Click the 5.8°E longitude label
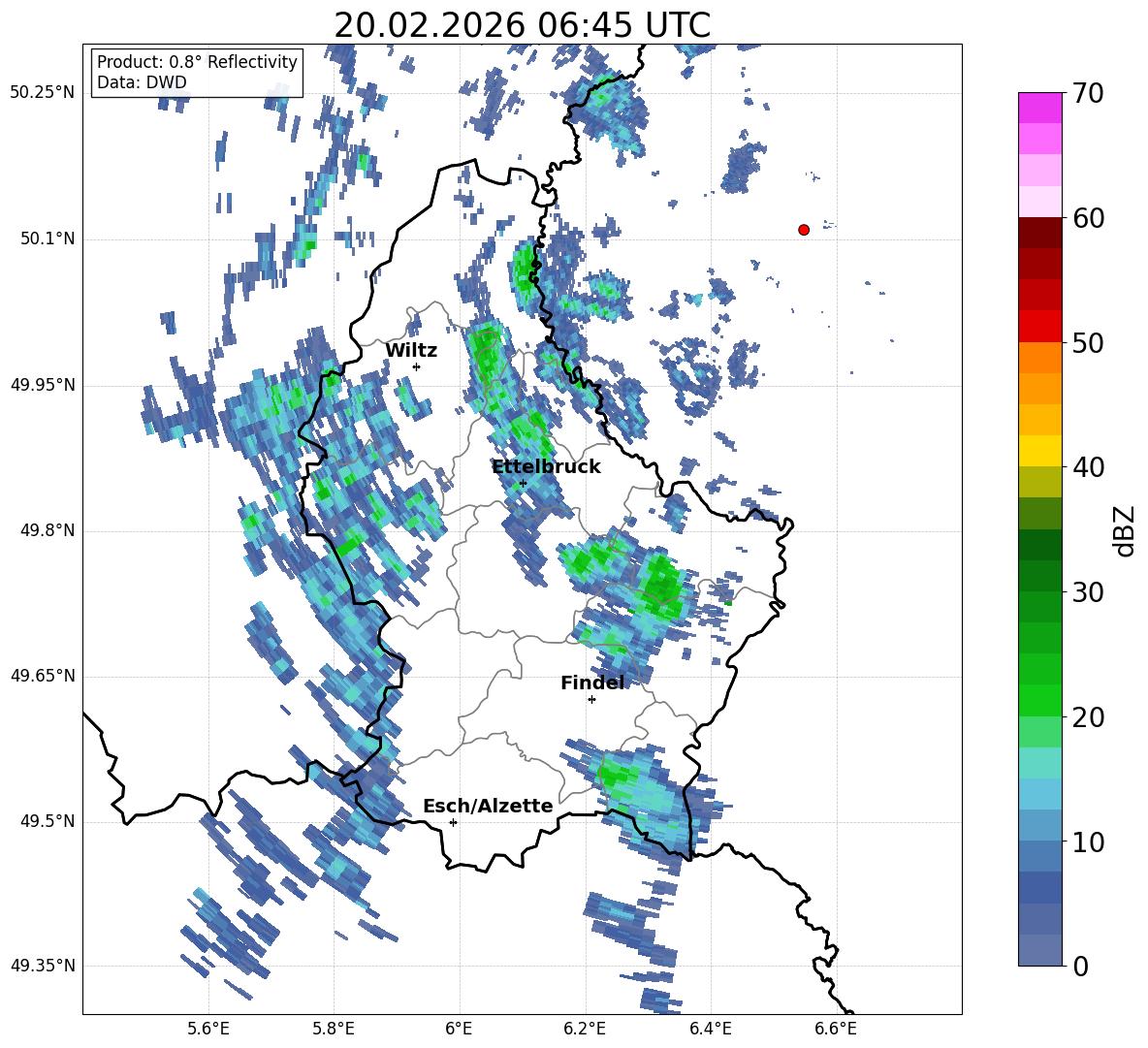The width and height of the screenshot is (1148, 1048). tap(334, 1029)
